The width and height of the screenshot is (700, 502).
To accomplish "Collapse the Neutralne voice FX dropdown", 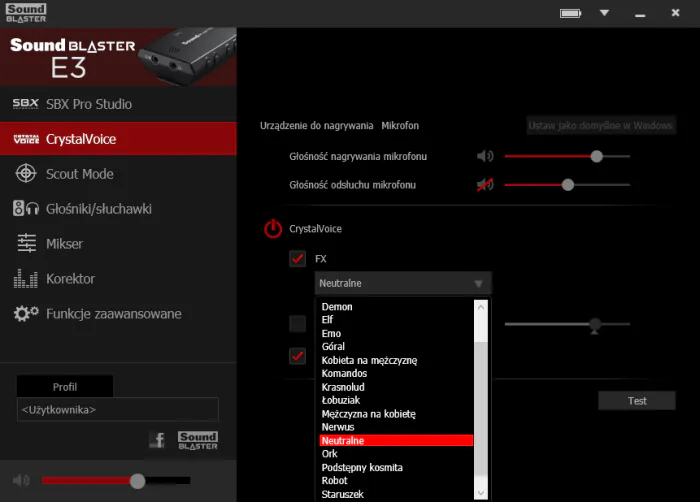I will pos(403,283).
